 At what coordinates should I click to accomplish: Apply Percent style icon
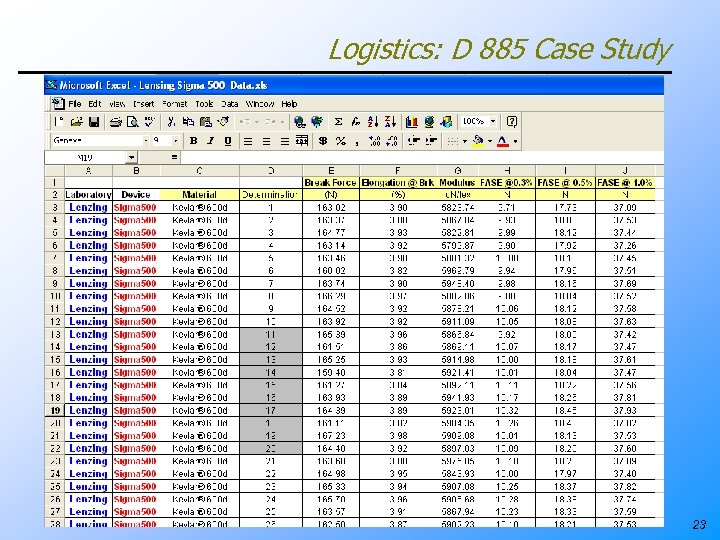coord(341,141)
